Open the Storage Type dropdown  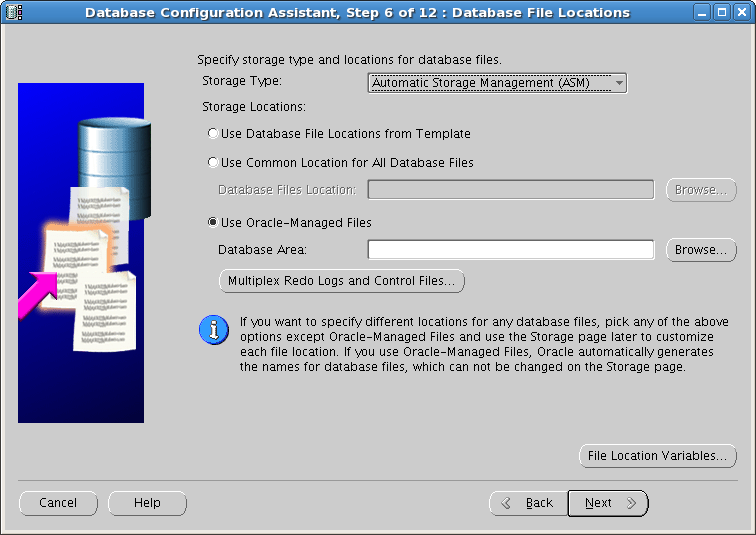click(x=497, y=83)
